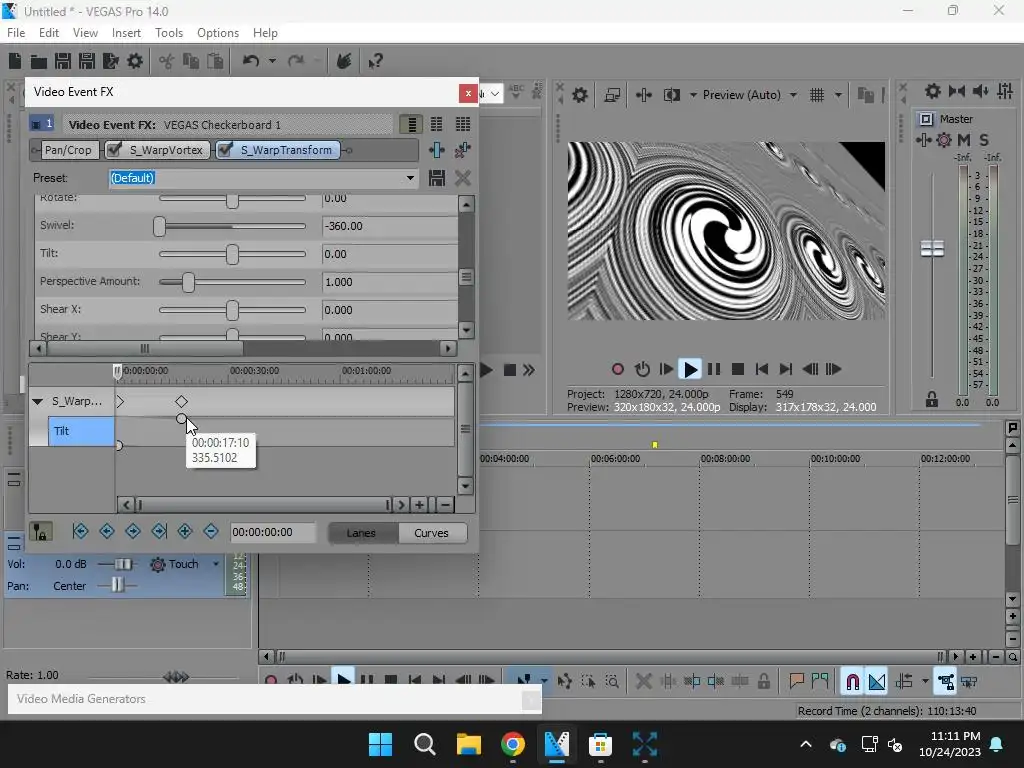Switch the FX list to single-column view
Image resolution: width=1024 pixels, height=768 pixels.
tap(411, 124)
